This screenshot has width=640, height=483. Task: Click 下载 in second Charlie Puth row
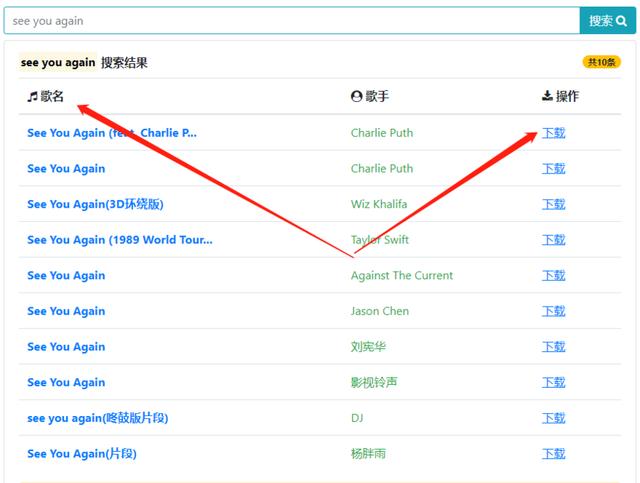pyautogui.click(x=553, y=169)
